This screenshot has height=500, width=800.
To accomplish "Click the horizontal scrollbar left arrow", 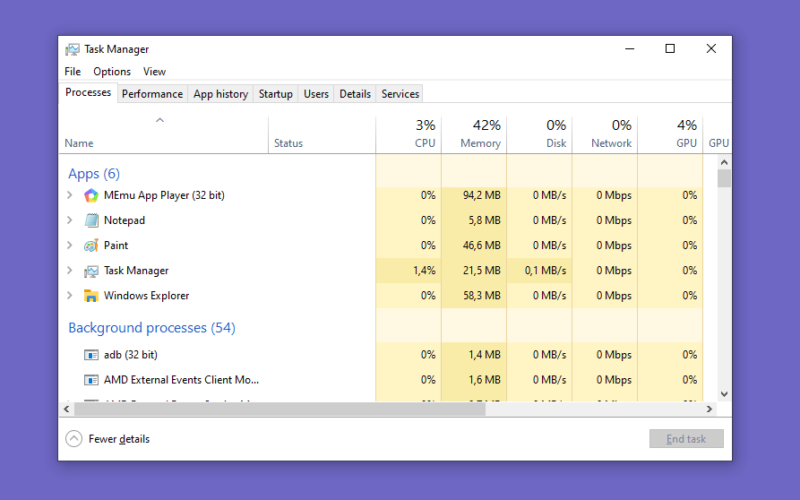I will 67,409.
